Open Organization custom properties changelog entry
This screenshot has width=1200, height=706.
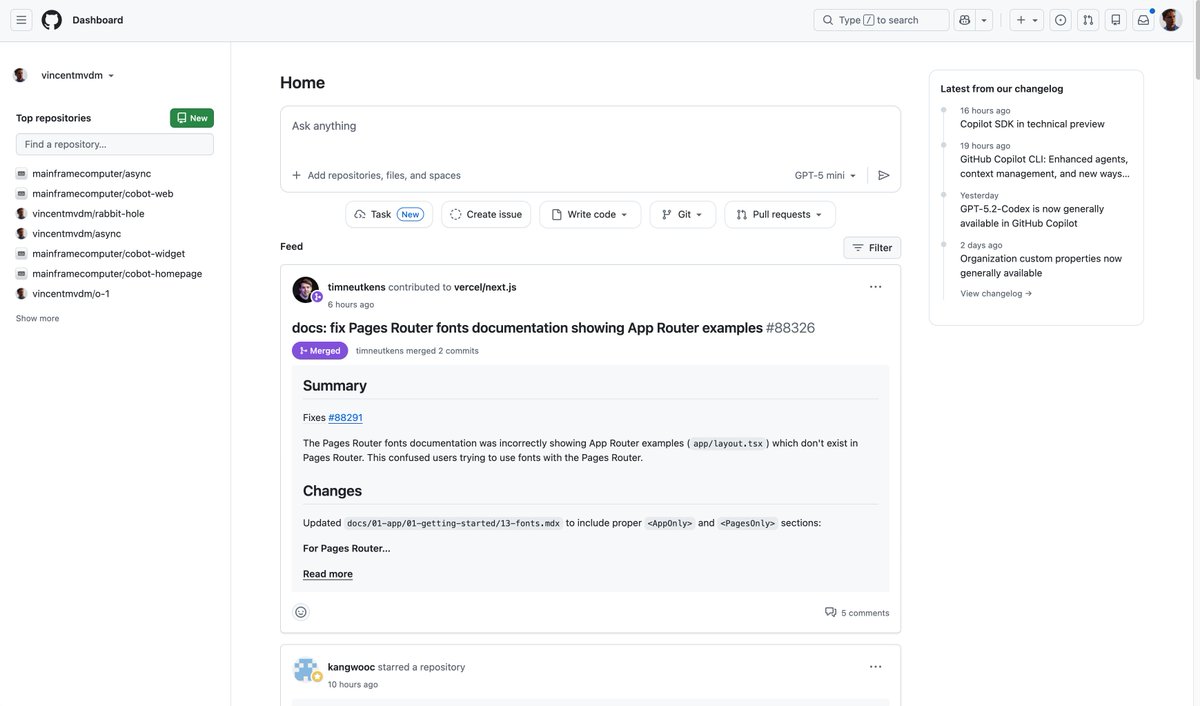1041,265
